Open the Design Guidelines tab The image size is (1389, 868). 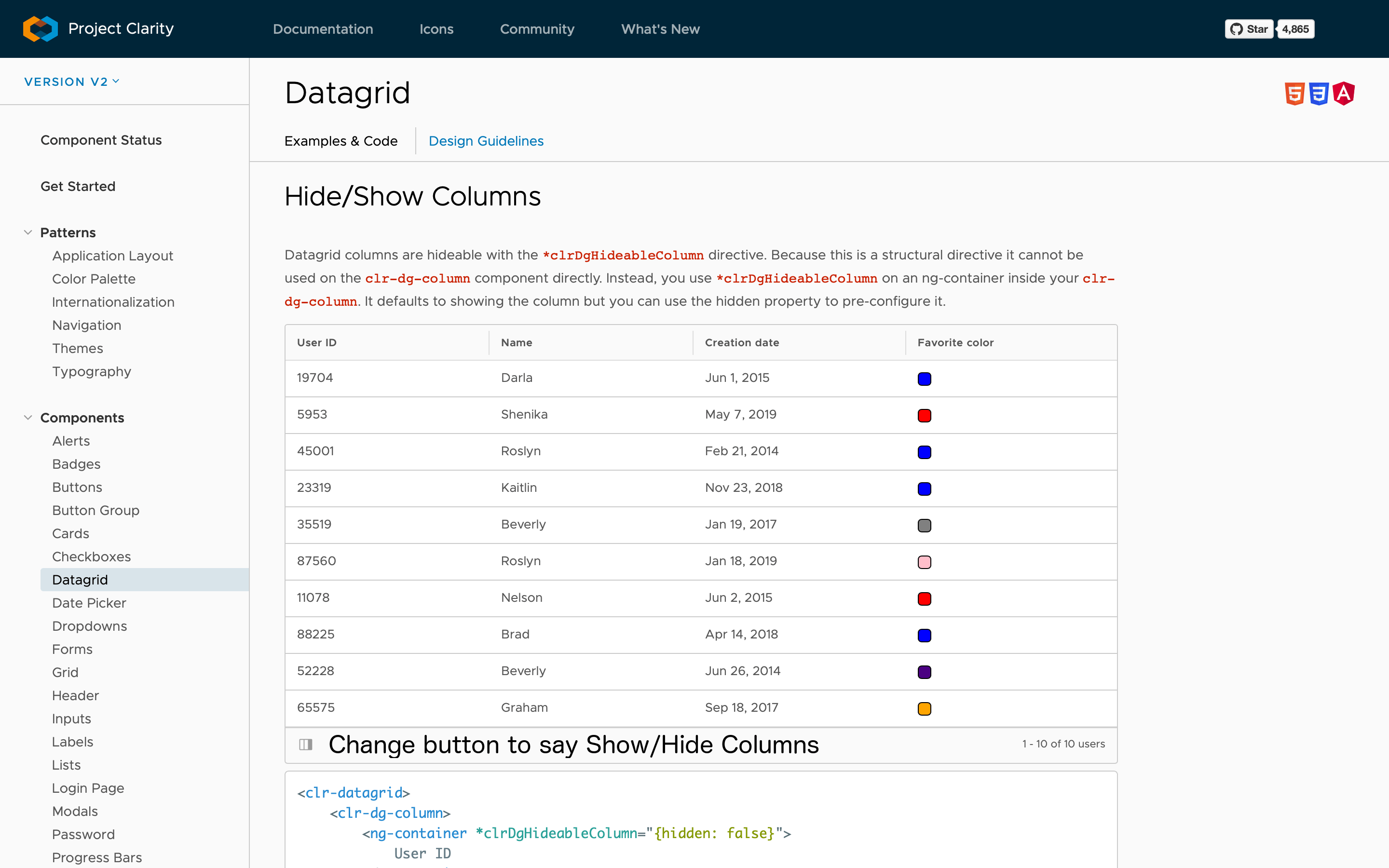tap(486, 141)
